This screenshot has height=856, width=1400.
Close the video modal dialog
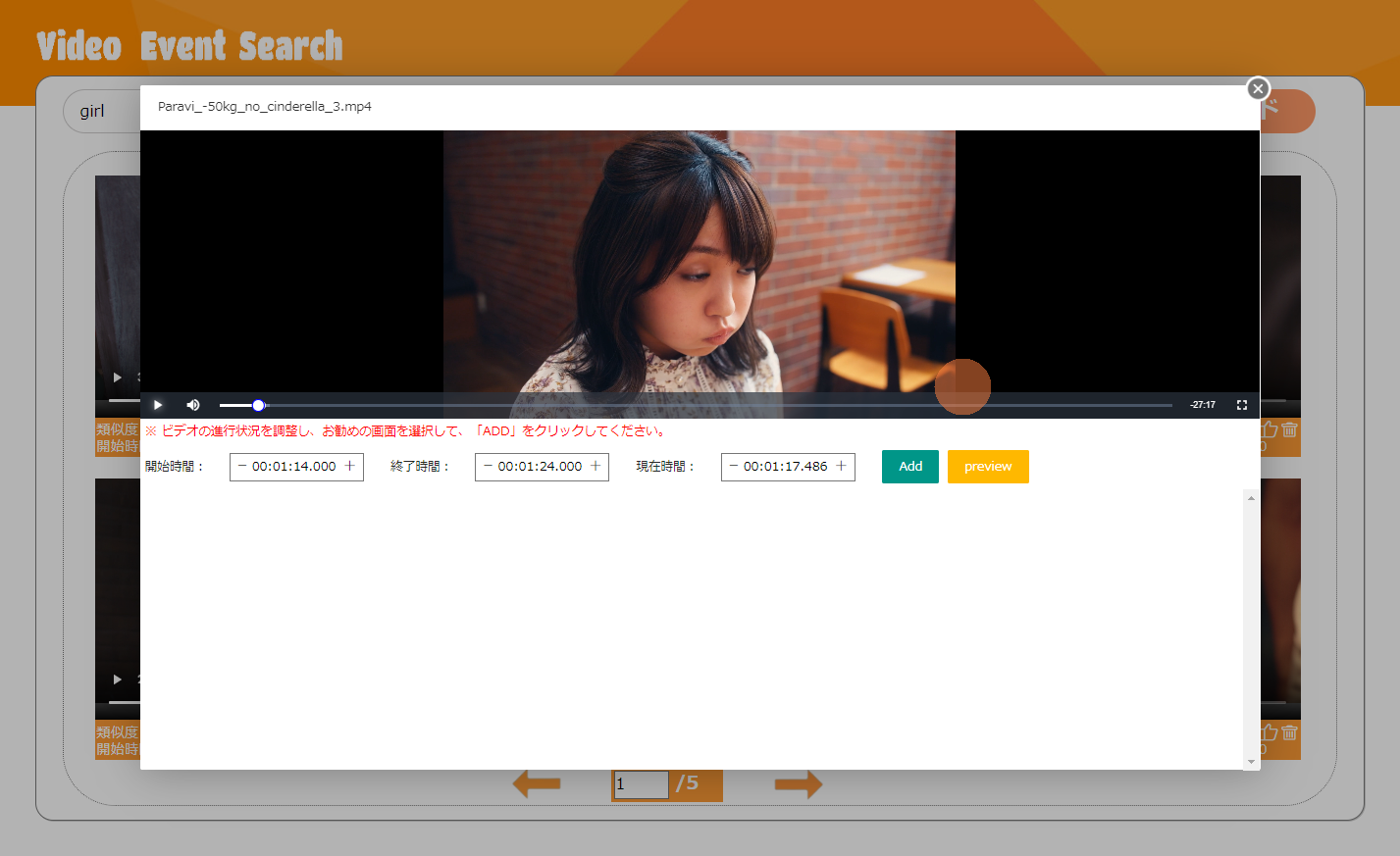[1258, 88]
